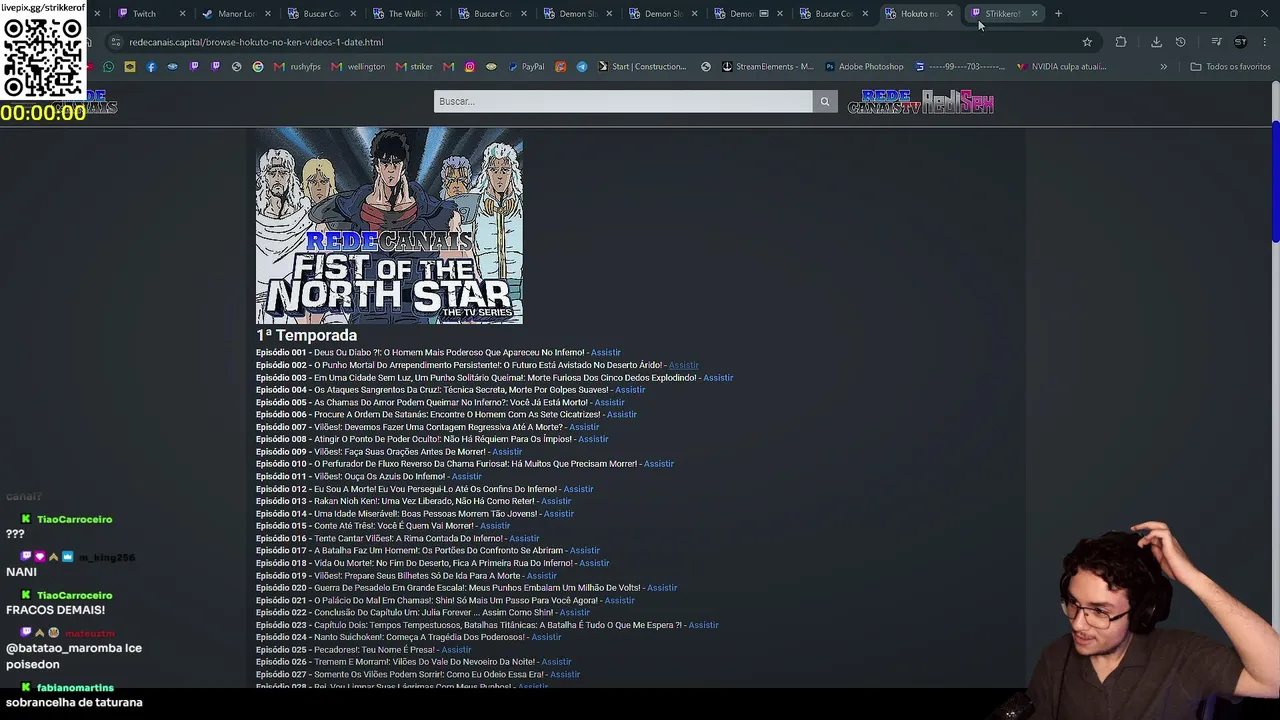Click the Assistir link for Episódio 003

pos(718,378)
